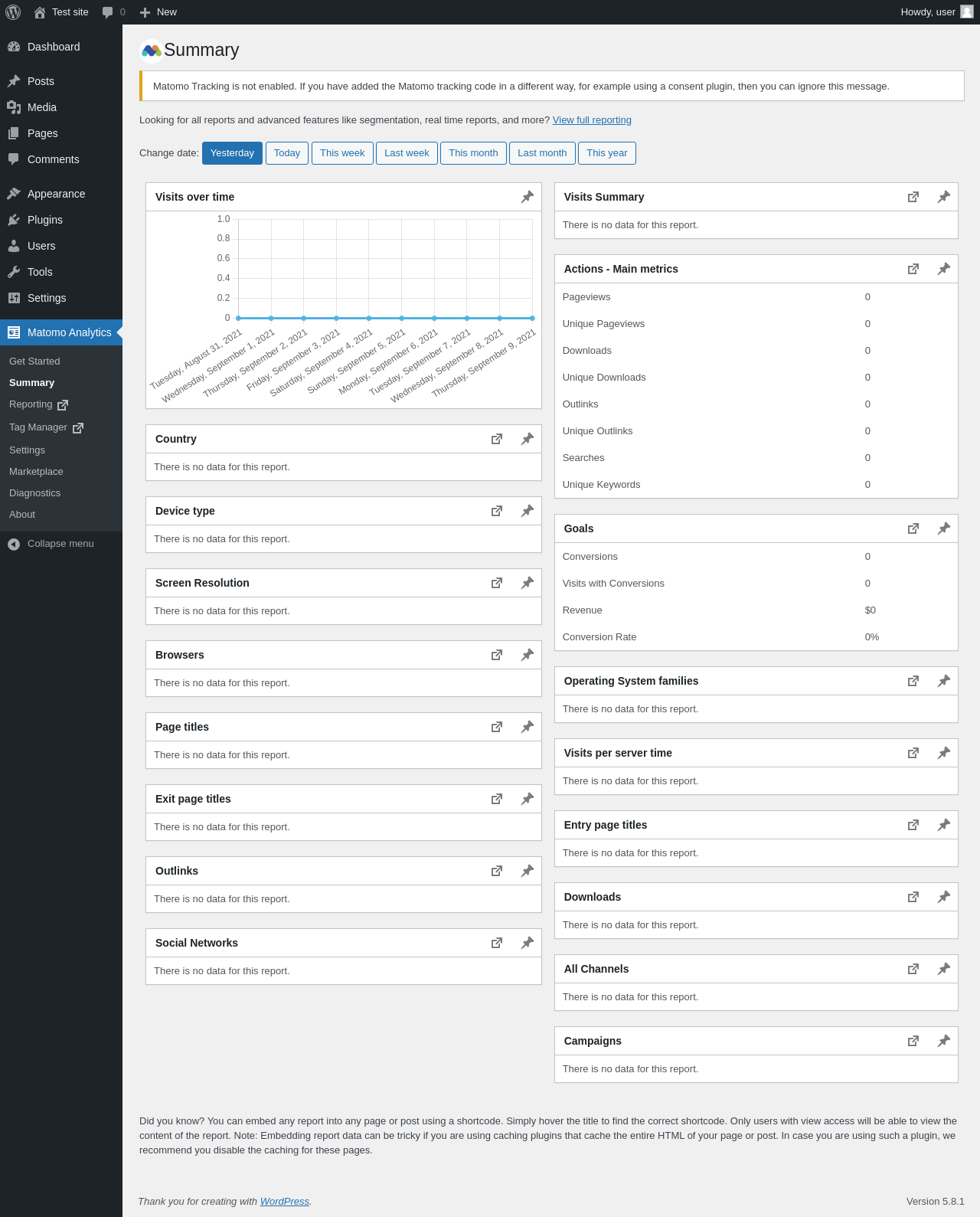Open Matomo Marketplace submenu
The width and height of the screenshot is (980, 1217).
[61, 472]
